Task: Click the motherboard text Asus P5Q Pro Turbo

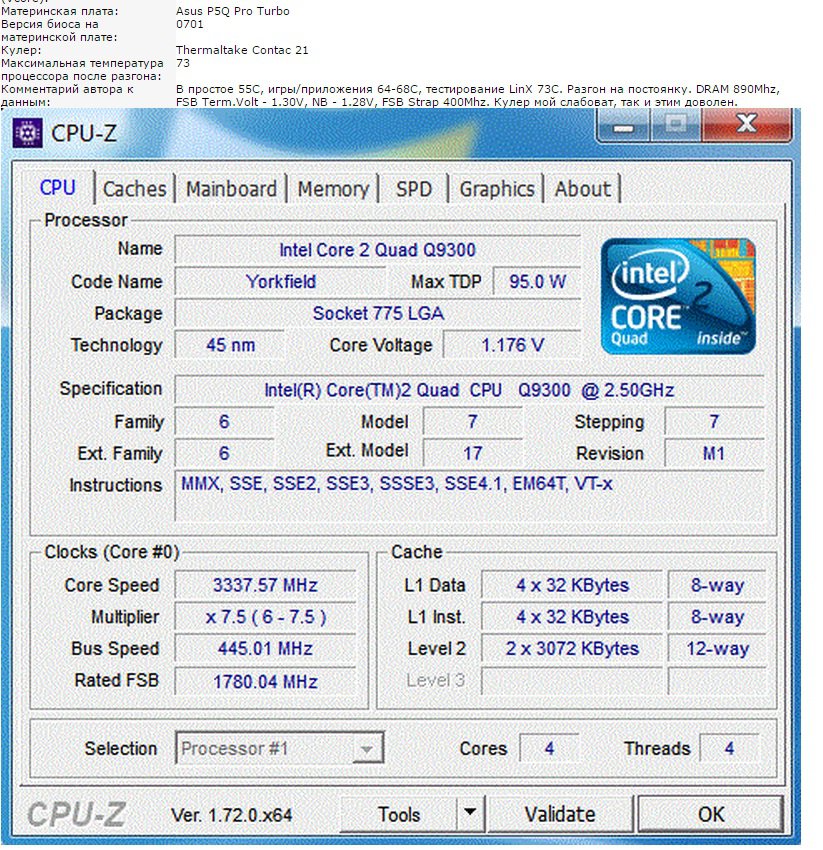Action: click(233, 11)
